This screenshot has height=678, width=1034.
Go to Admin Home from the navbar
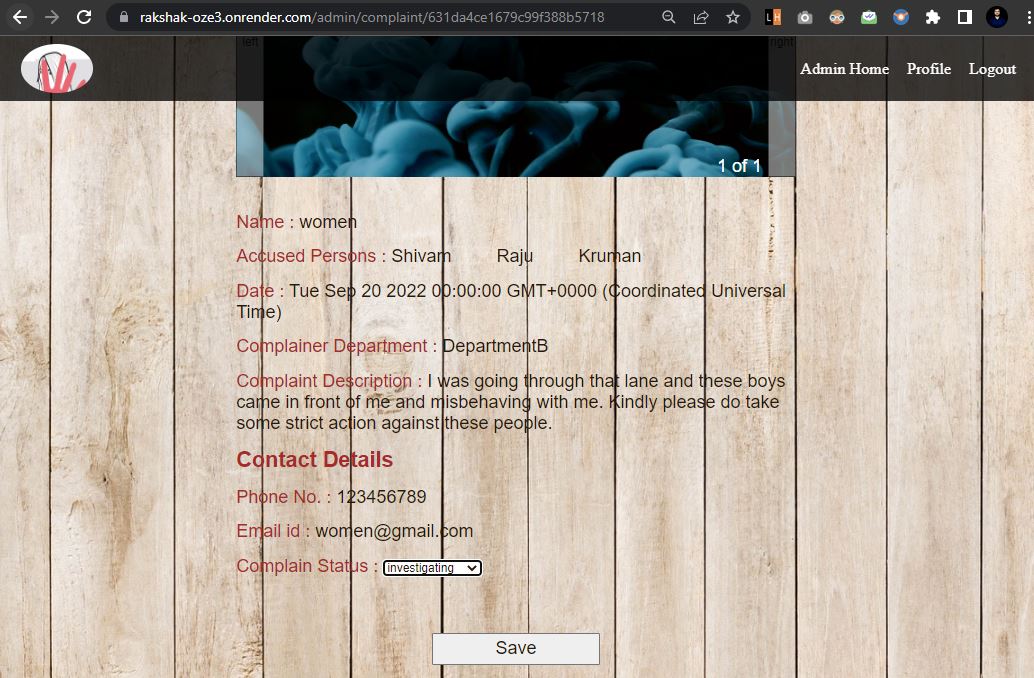tap(844, 69)
